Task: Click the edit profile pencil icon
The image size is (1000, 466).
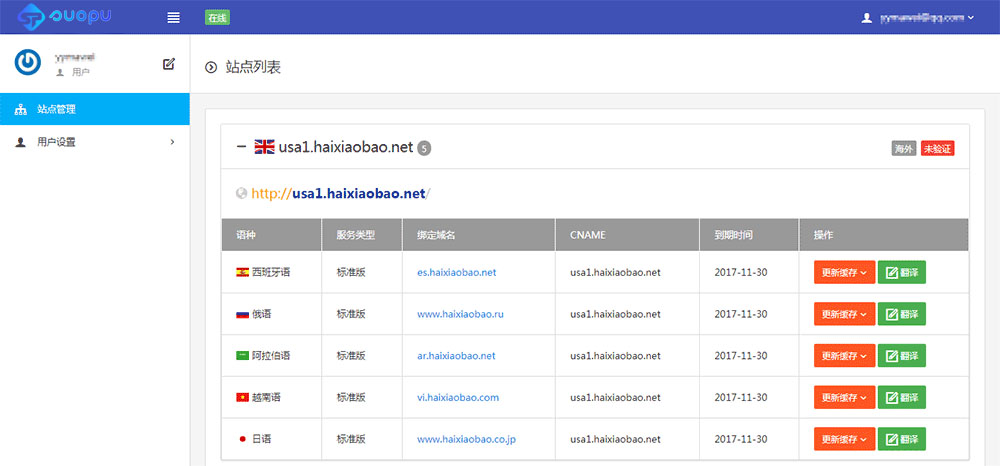Action: 169,64
